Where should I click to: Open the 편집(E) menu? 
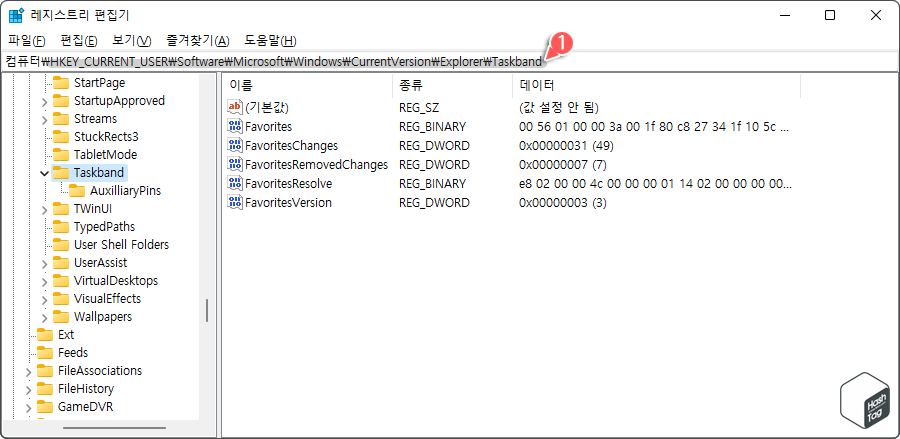click(x=79, y=41)
